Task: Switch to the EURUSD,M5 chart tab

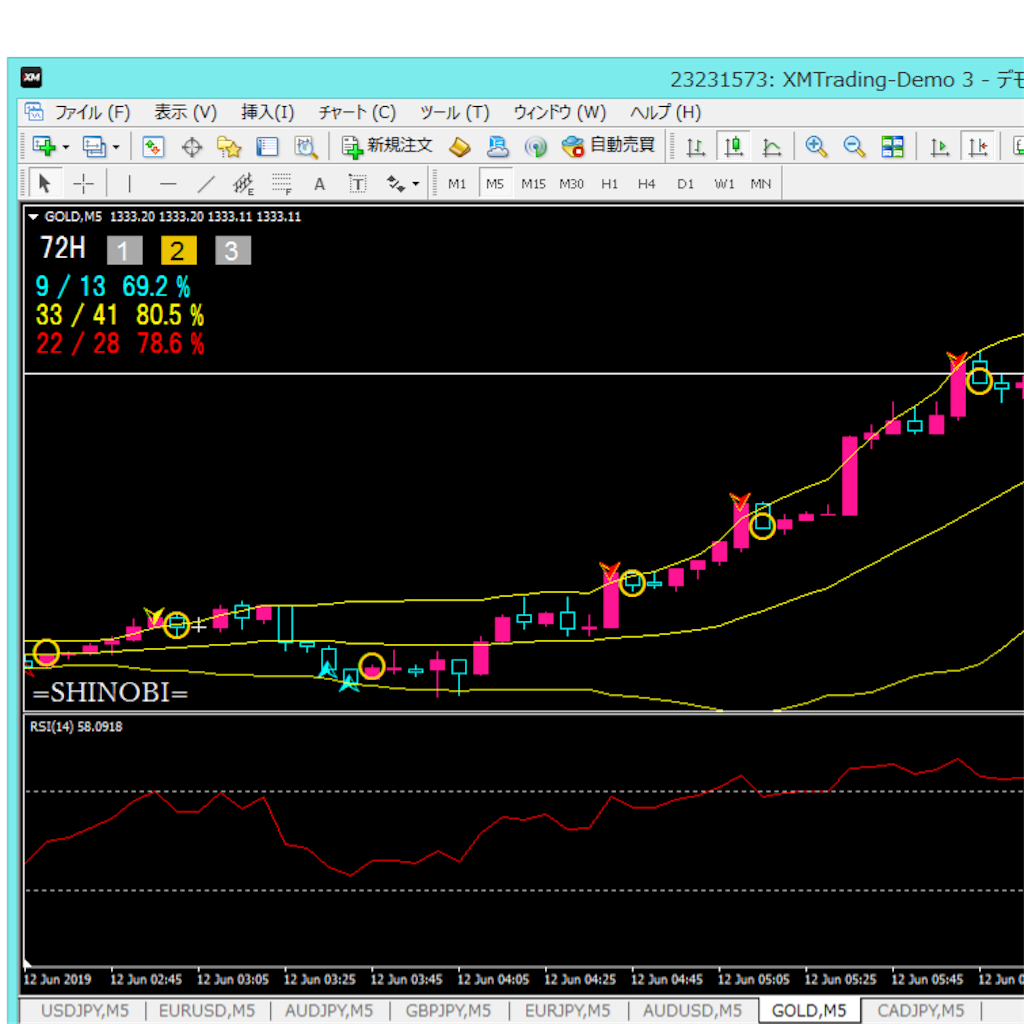Action: coord(206,1010)
